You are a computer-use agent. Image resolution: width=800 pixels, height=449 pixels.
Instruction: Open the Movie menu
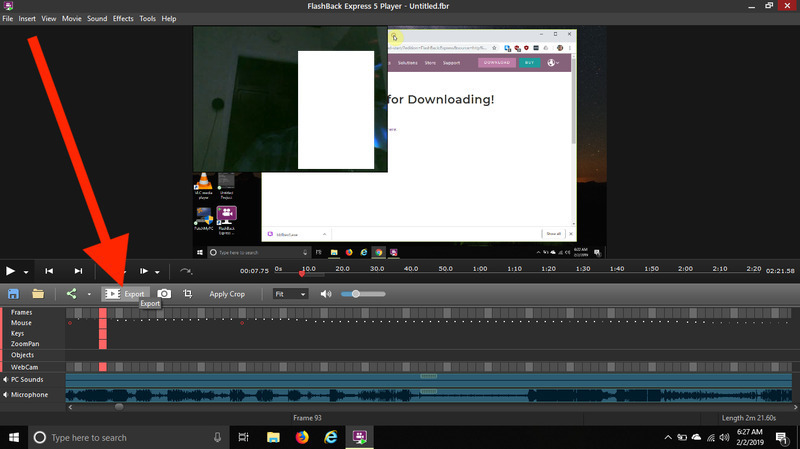(x=72, y=18)
